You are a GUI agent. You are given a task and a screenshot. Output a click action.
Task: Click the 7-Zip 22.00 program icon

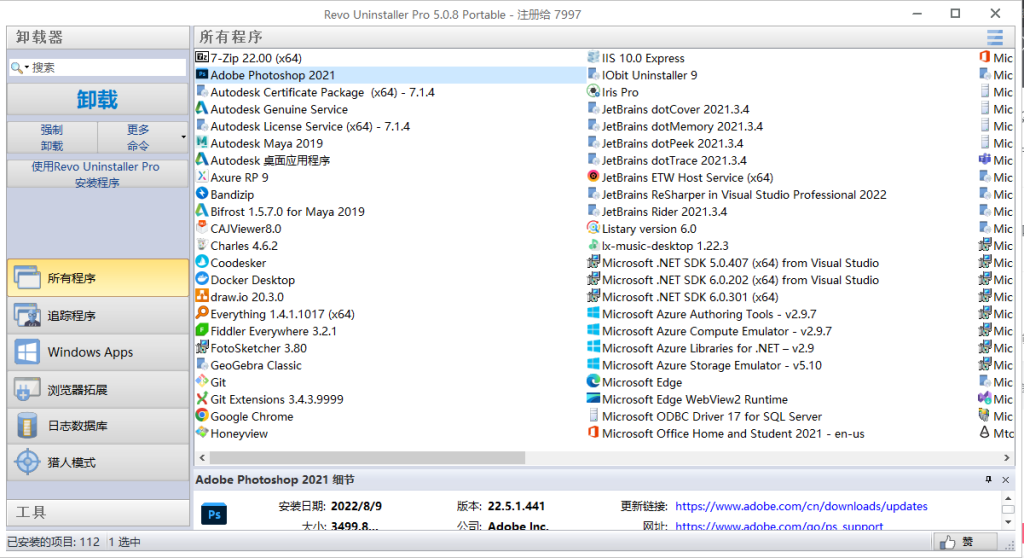[x=202, y=57]
